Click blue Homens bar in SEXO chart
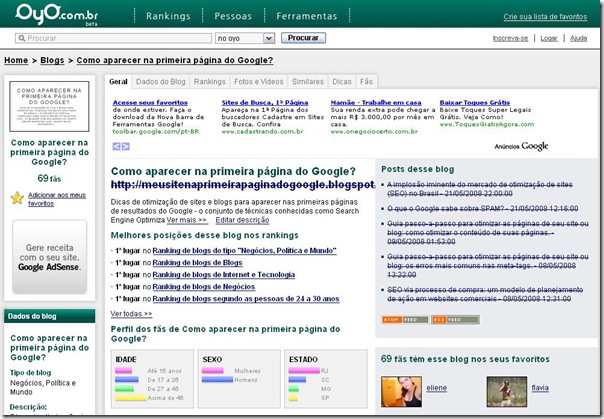 click(217, 380)
